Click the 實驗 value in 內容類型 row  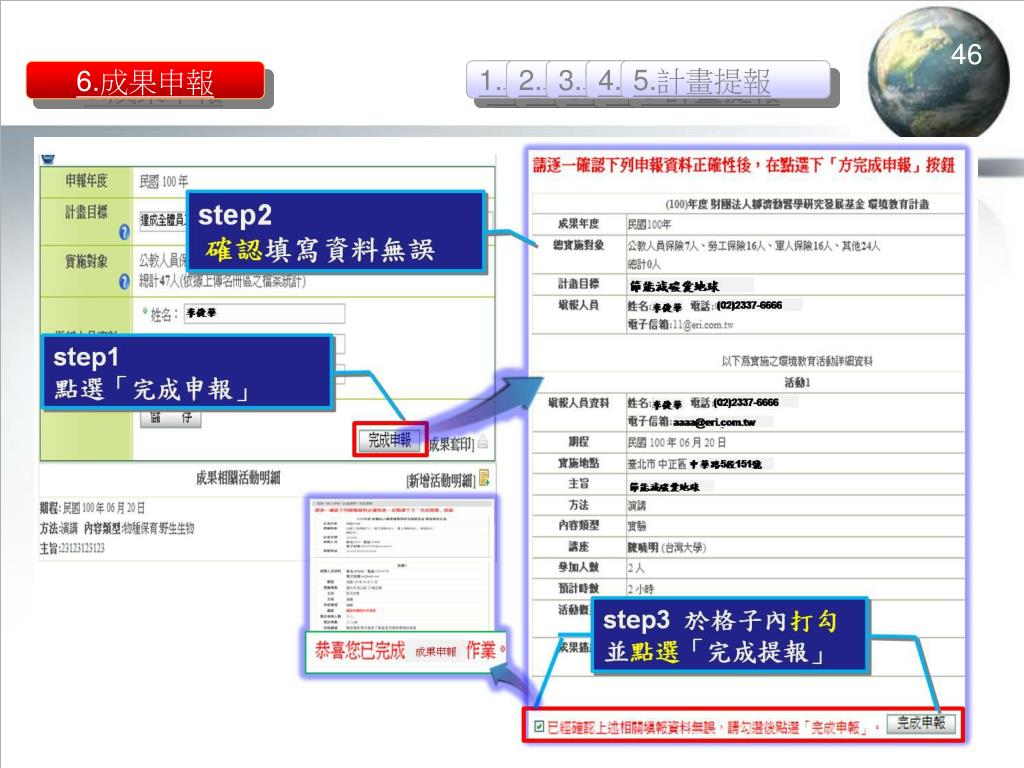(x=637, y=526)
